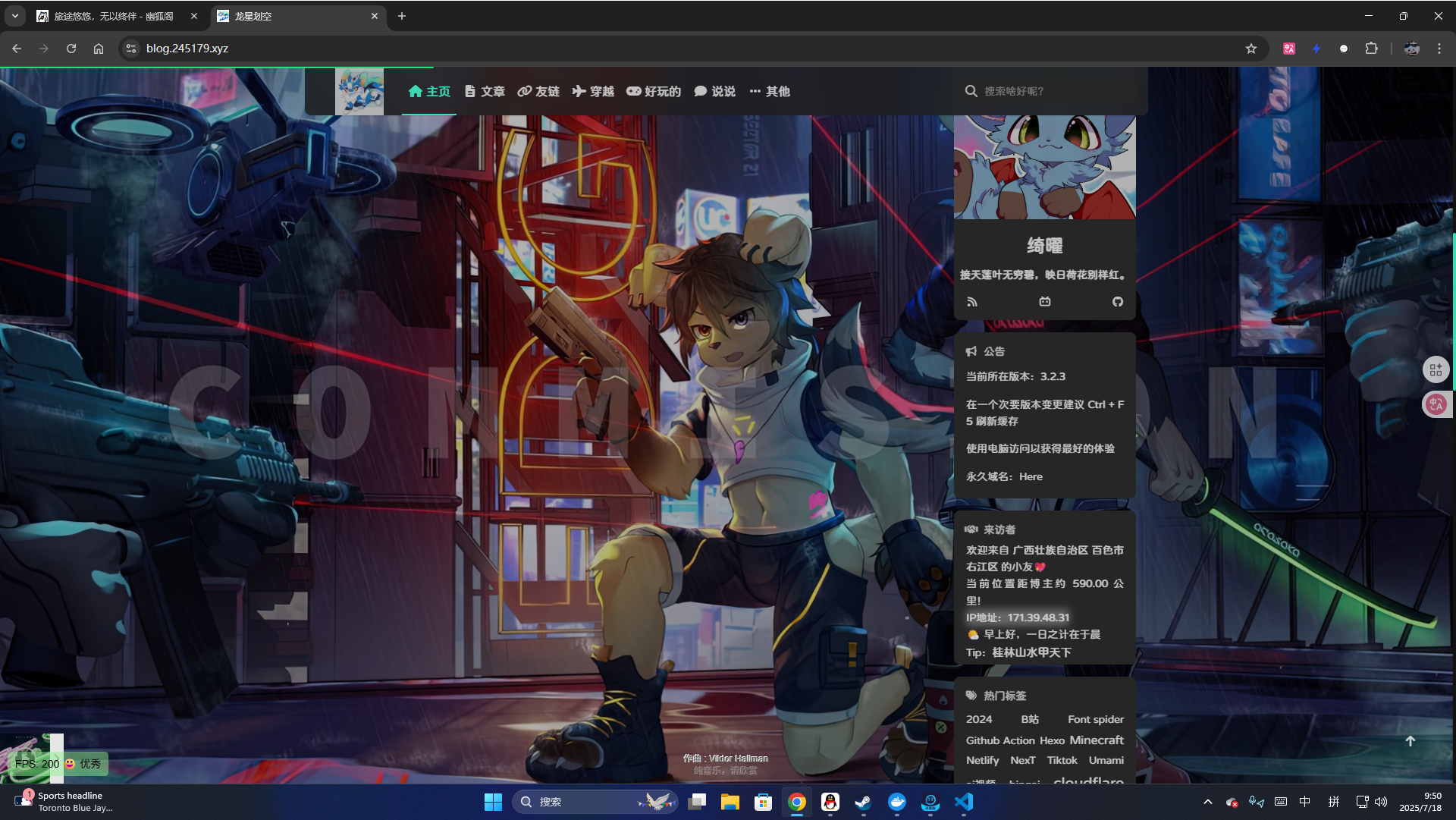Open the clock and date panel
The width and height of the screenshot is (1456, 820).
coord(1421,802)
